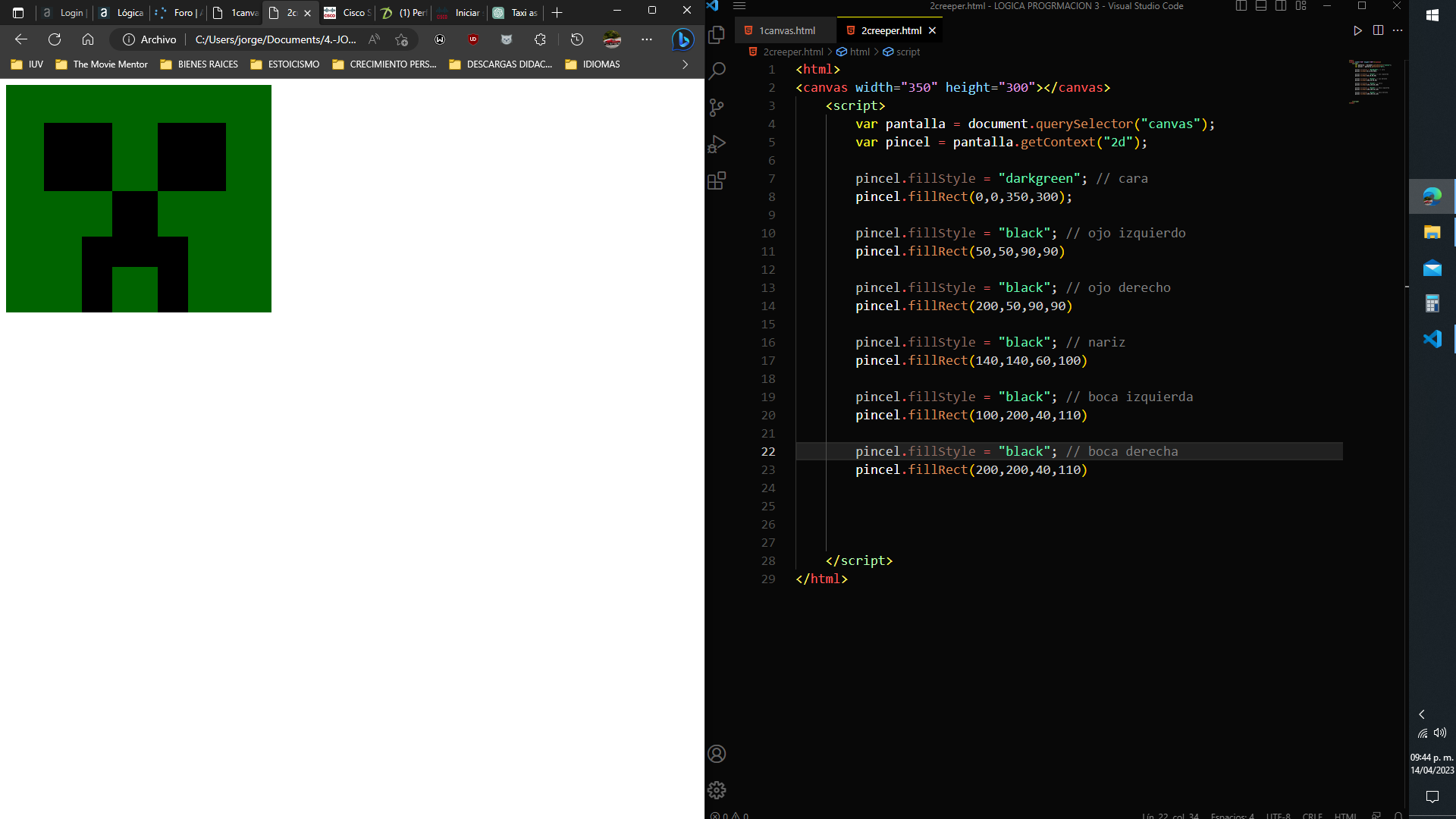Open the Manage gear menu in VS Code

pos(717,790)
